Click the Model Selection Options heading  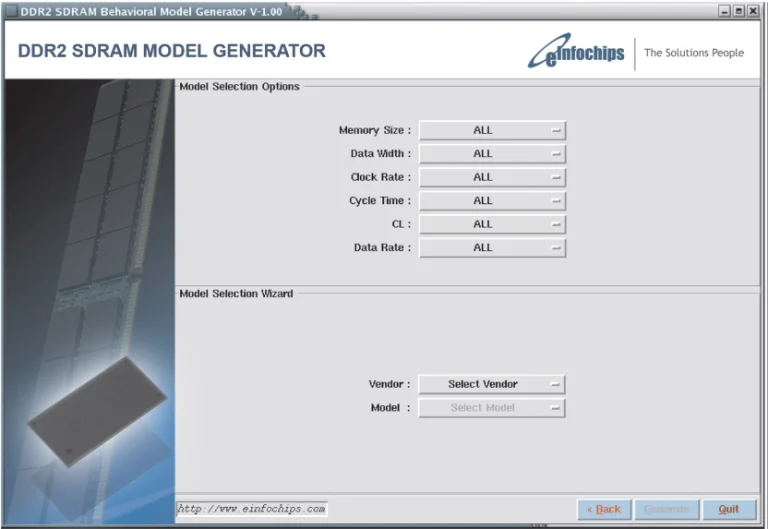239,87
